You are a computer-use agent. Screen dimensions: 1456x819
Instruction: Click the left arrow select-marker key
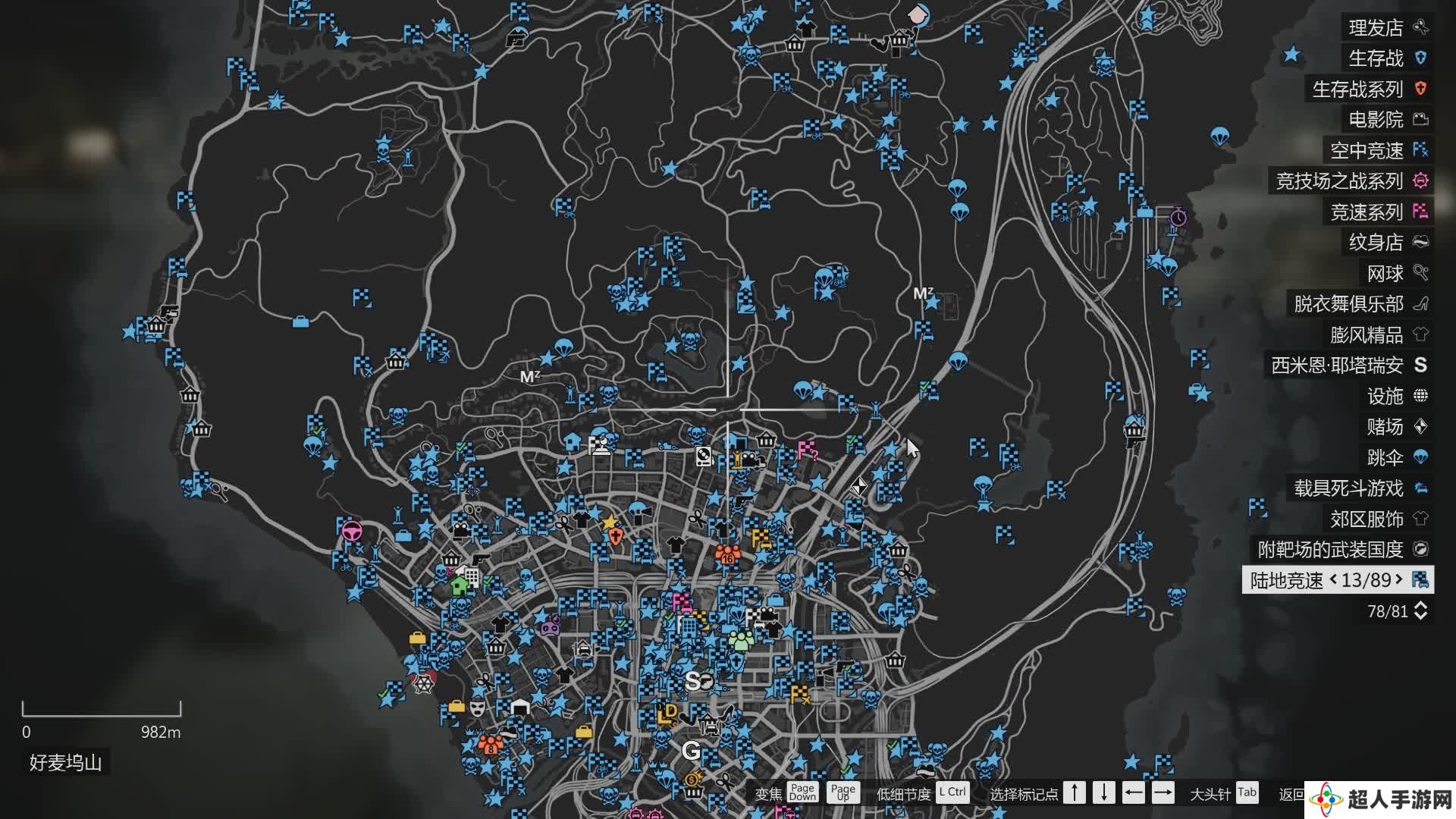click(x=1134, y=792)
